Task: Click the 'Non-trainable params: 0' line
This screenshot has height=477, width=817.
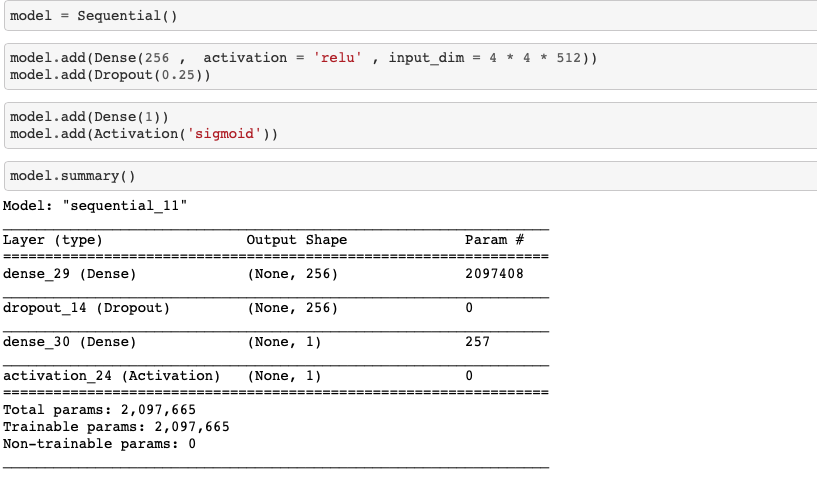Action: 99,444
